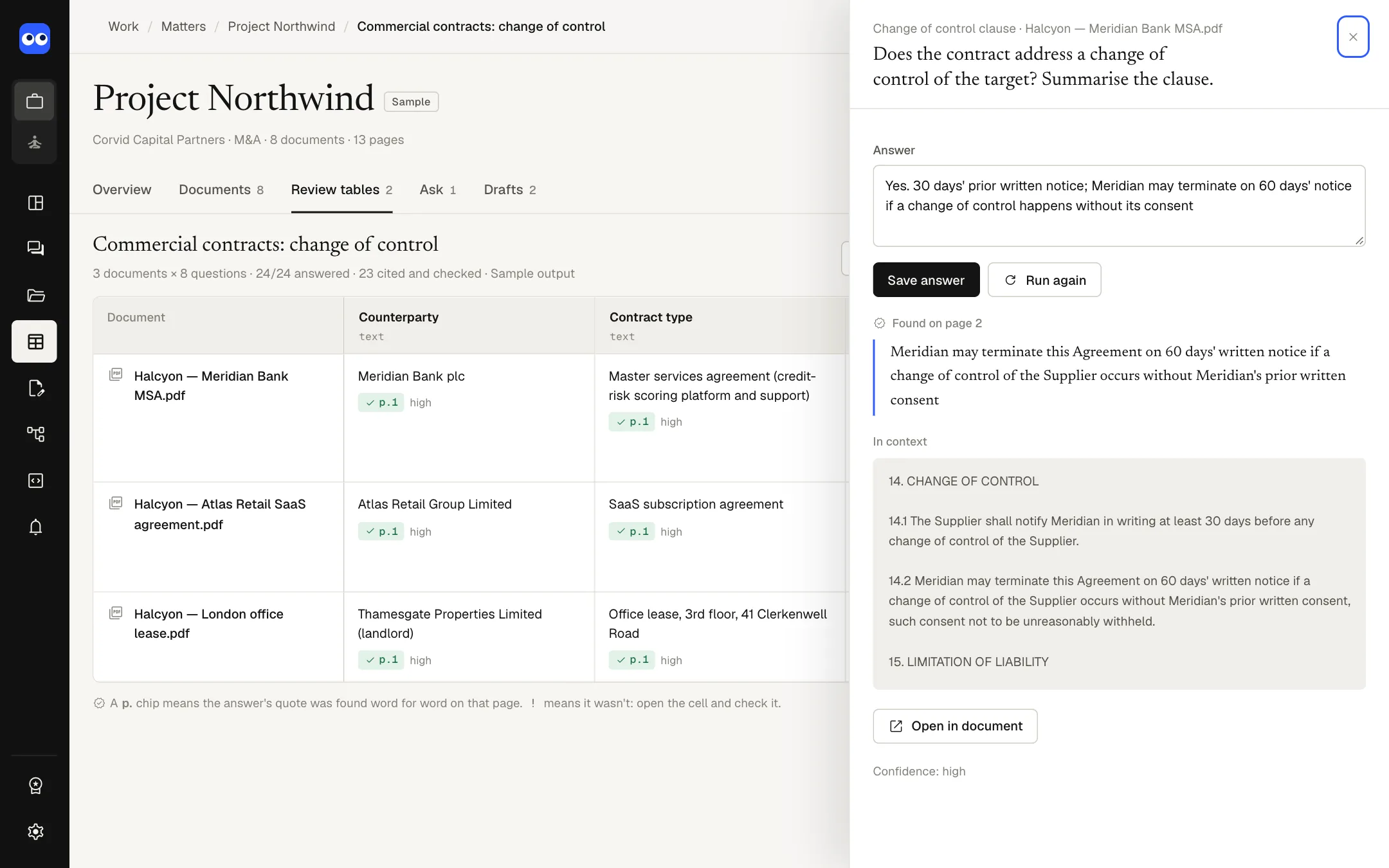Click PDF icon beside Atlas Retail SaaS agreement
Image resolution: width=1389 pixels, height=868 pixels.
tap(116, 503)
